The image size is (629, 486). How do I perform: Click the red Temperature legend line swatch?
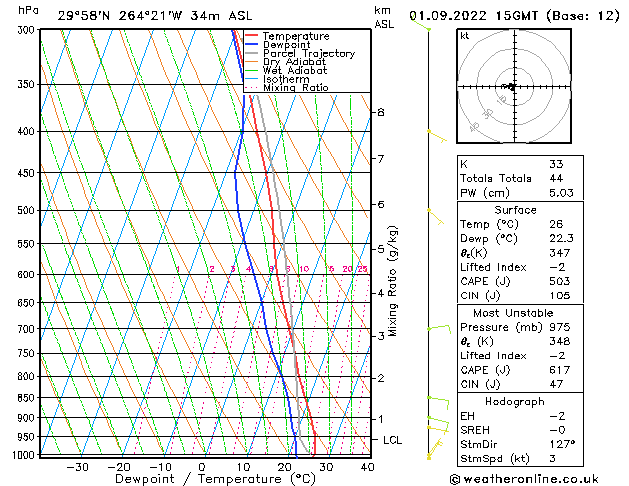click(252, 36)
